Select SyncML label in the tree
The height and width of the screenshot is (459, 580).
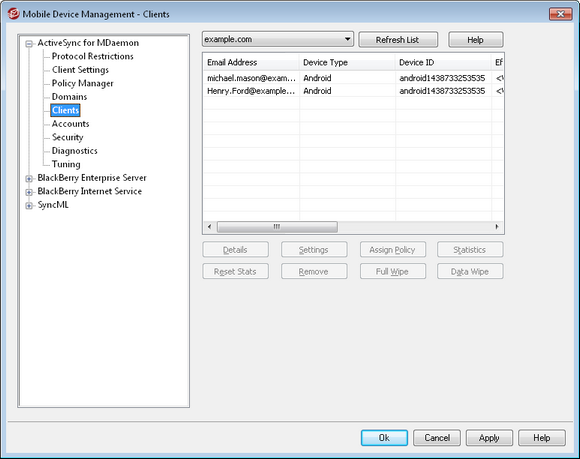(53, 205)
